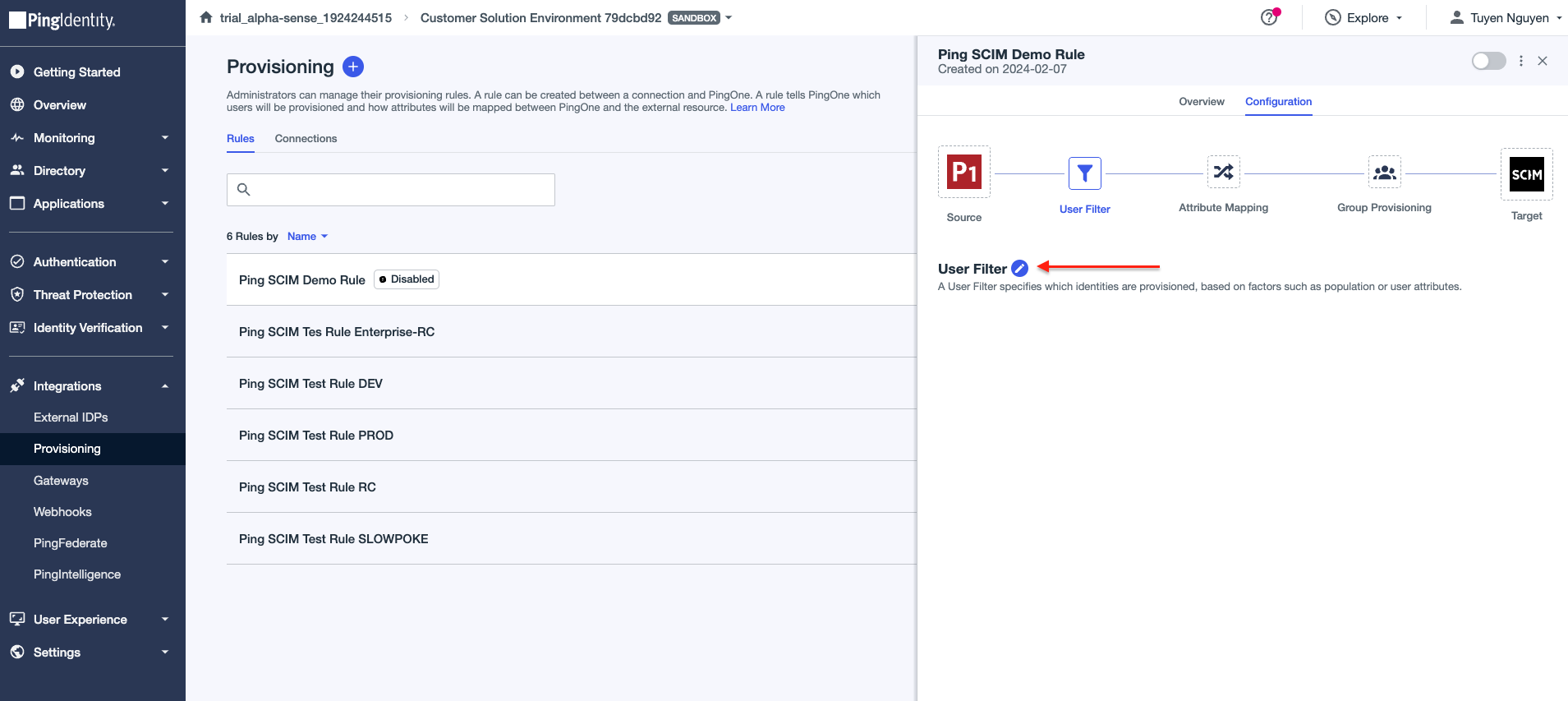Click the Explore compass icon
Viewport: 1568px width, 701px height.
pyautogui.click(x=1333, y=17)
